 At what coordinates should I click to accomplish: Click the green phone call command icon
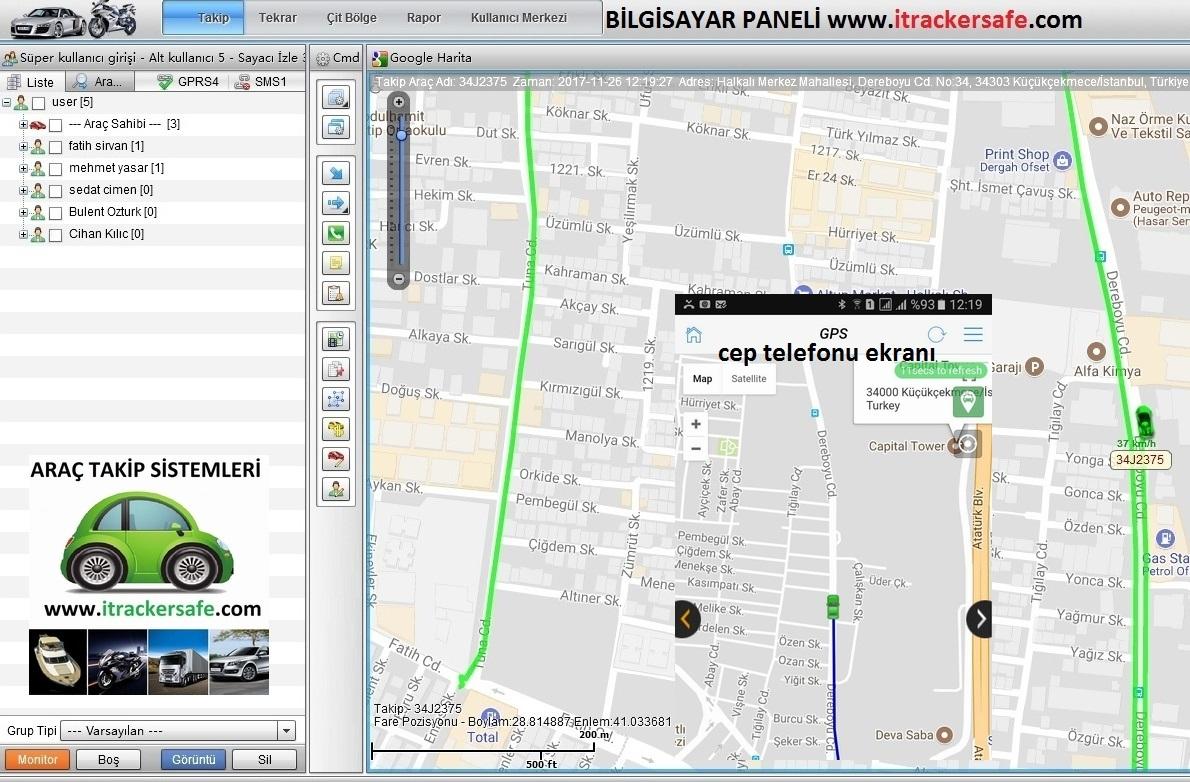pos(335,234)
